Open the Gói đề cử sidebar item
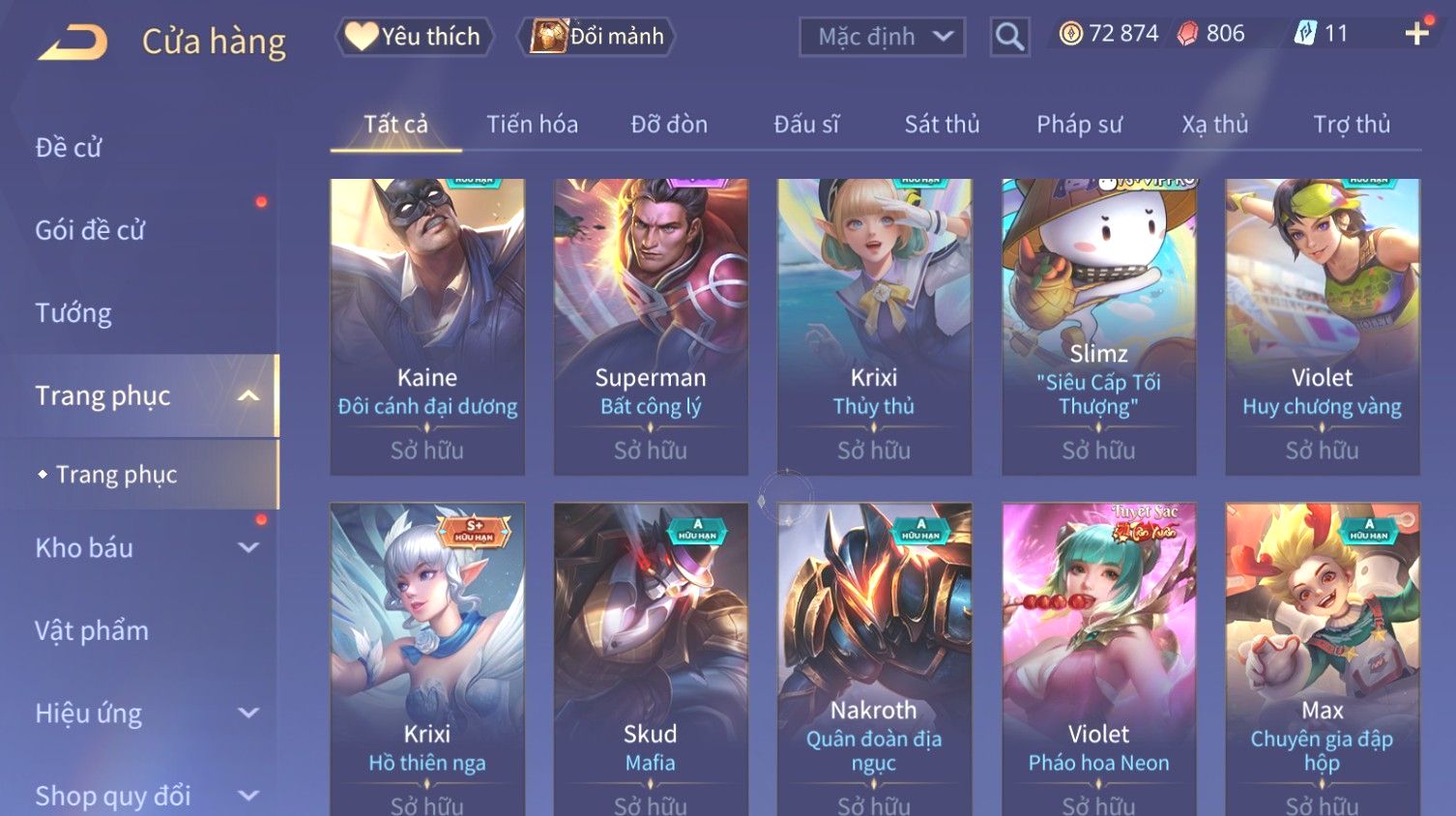1456x816 pixels. pos(90,230)
